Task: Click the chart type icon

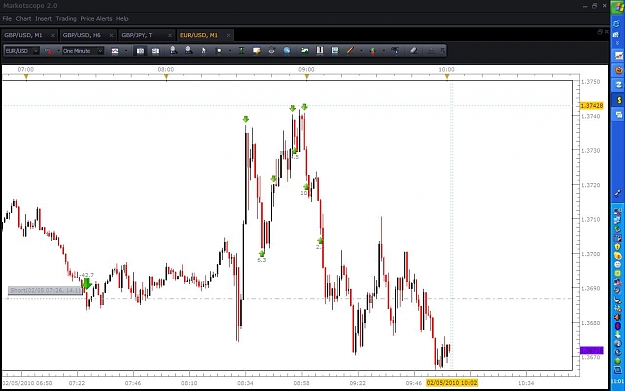Action: (115, 51)
